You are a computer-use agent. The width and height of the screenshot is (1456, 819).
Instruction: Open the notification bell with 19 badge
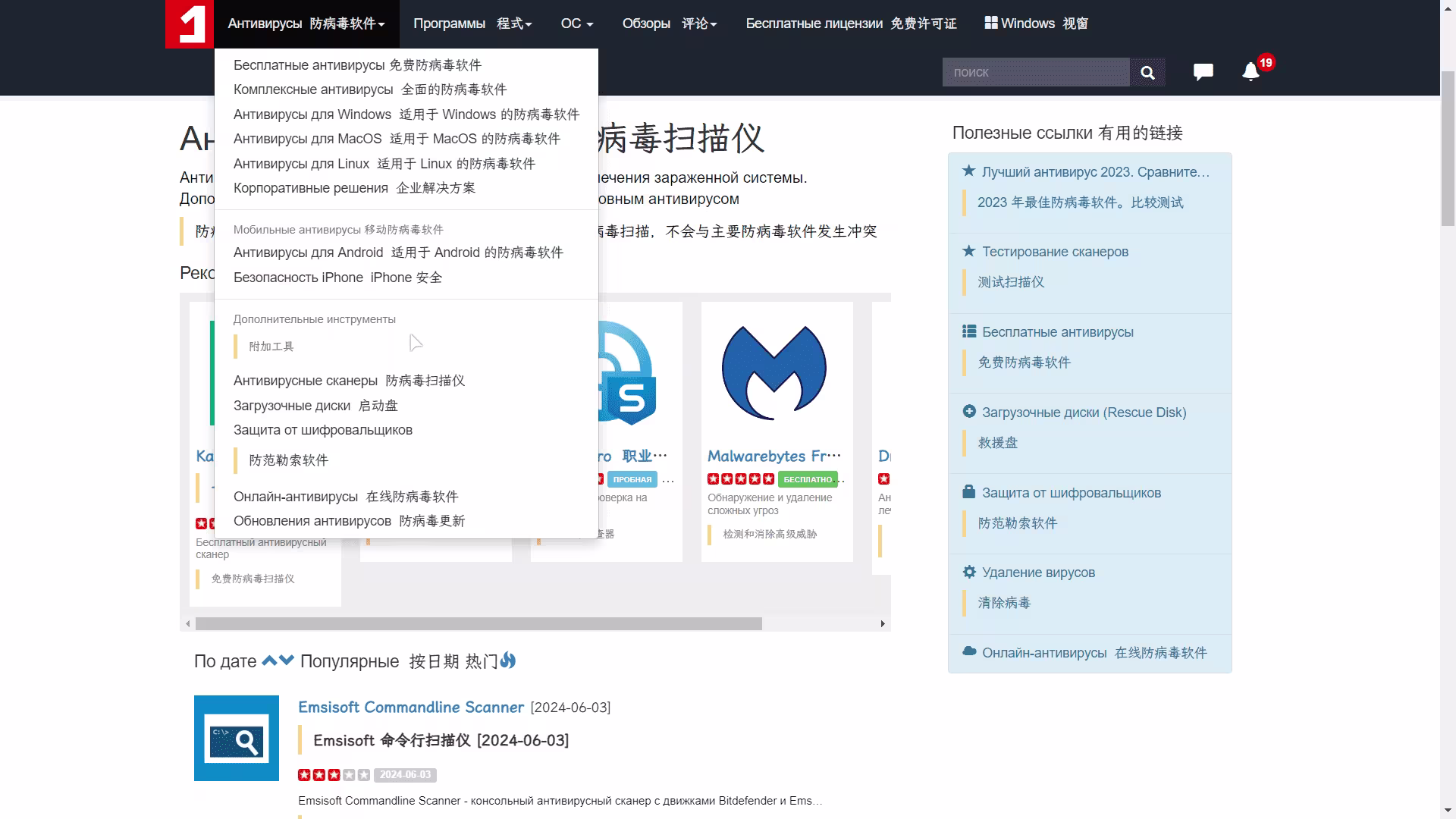pyautogui.click(x=1252, y=72)
